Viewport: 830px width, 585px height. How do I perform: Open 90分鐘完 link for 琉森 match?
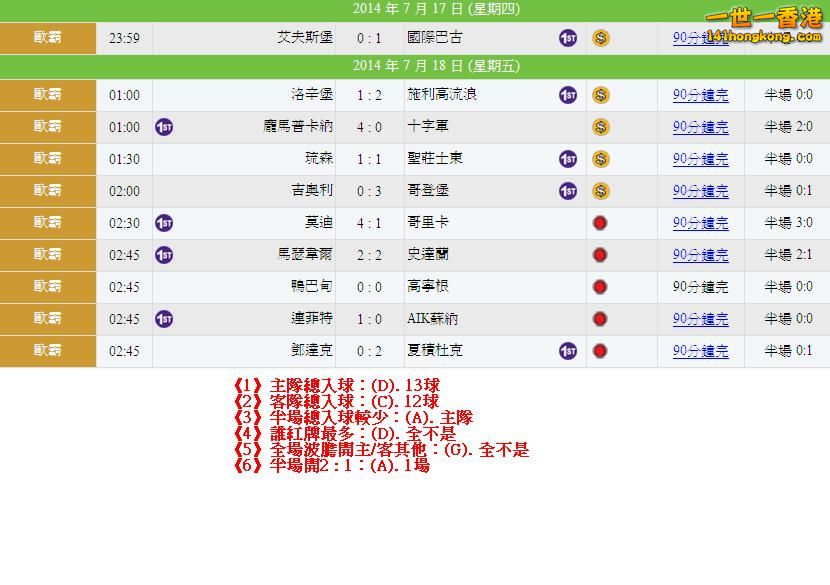(x=700, y=159)
